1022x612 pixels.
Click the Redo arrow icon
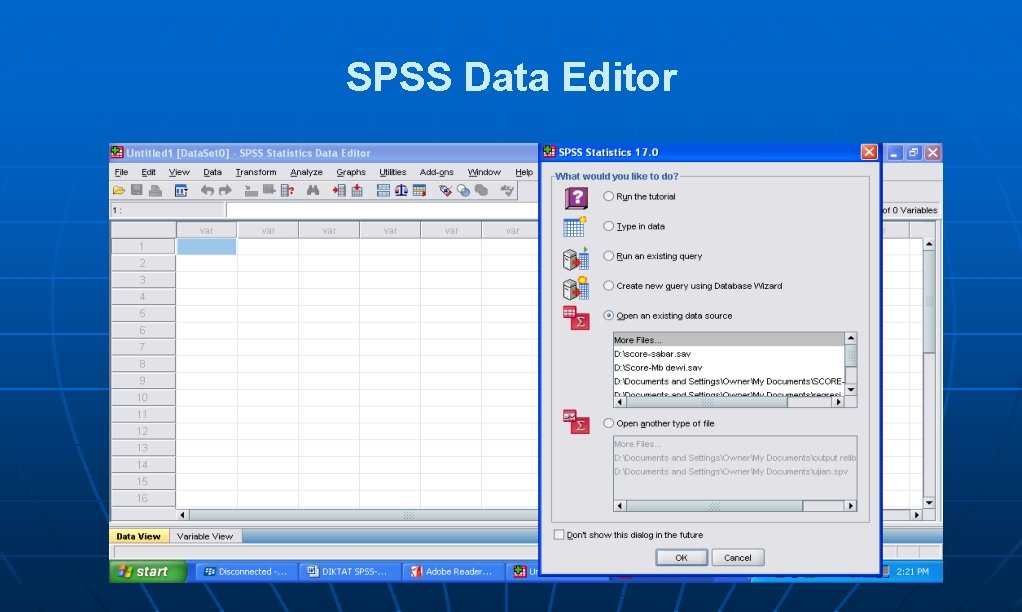pyautogui.click(x=226, y=190)
